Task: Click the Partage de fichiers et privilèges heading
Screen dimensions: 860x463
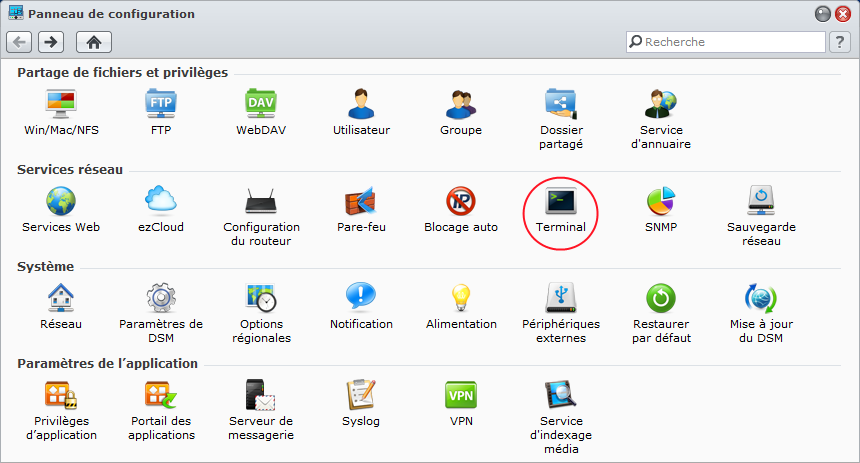Action: 123,72
